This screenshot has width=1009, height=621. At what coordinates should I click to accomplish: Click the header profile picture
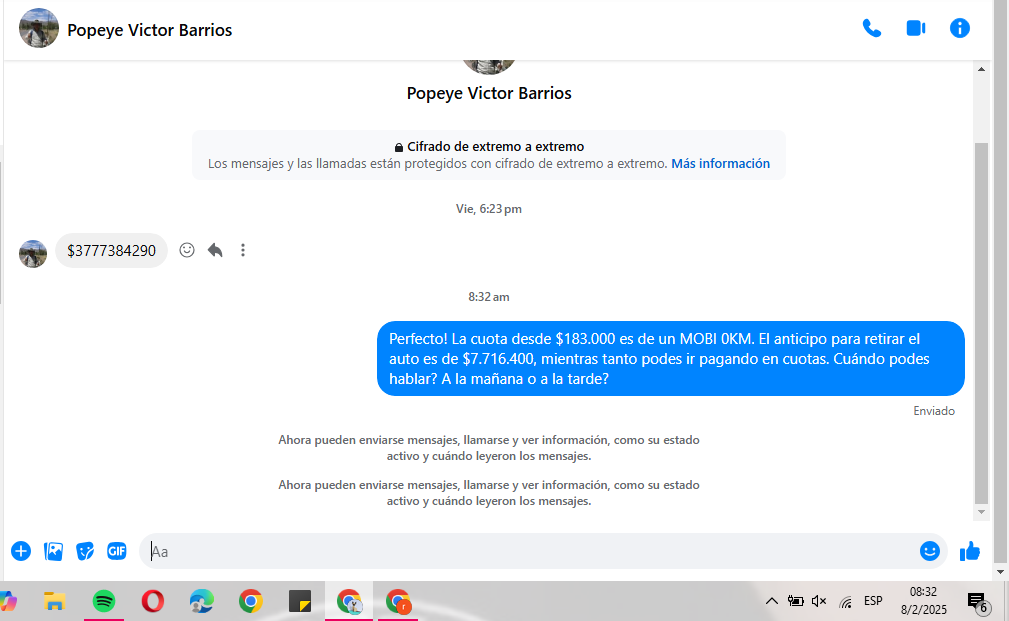pos(39,28)
